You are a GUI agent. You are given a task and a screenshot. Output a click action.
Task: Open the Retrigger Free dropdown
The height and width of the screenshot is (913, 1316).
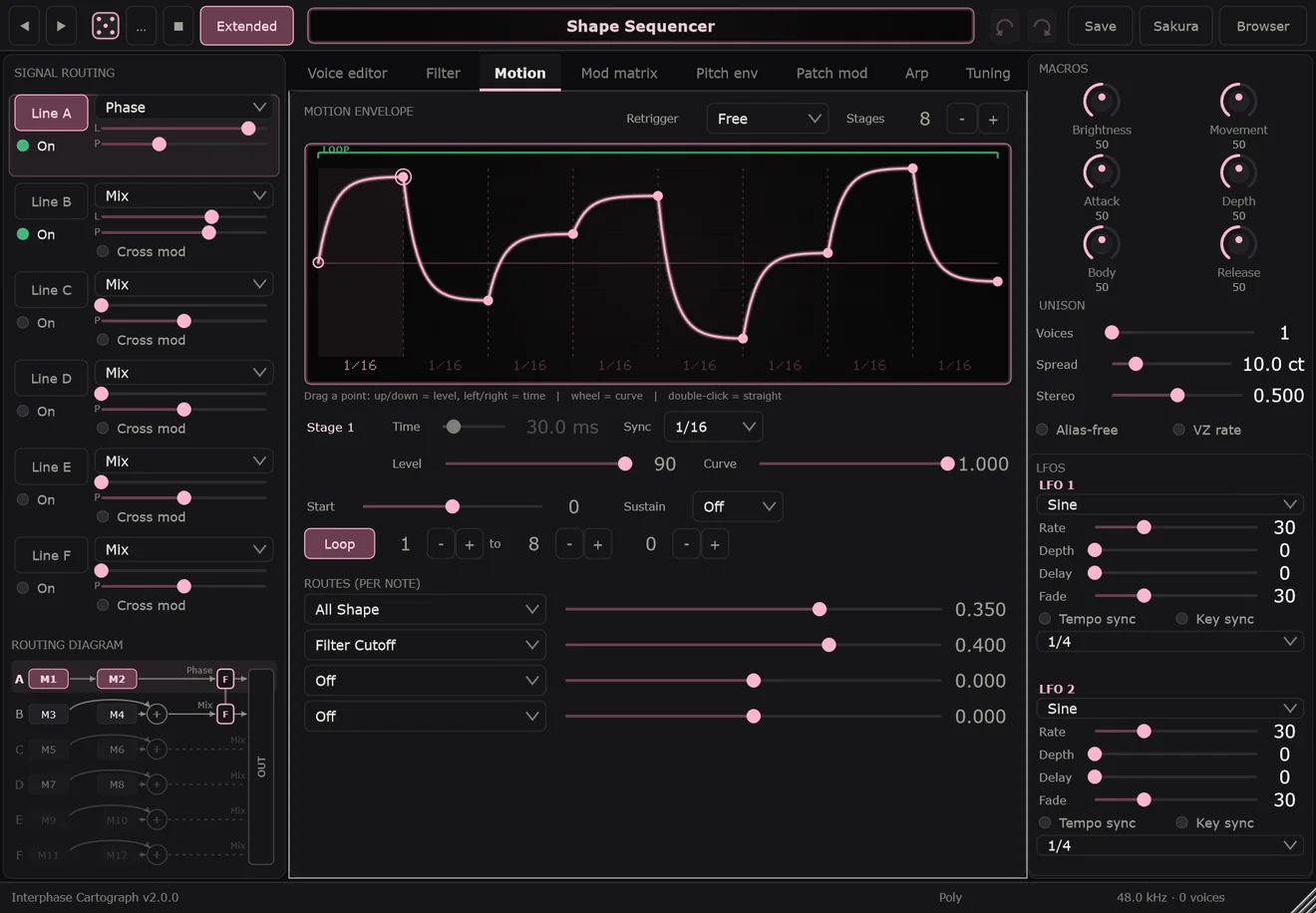click(x=768, y=119)
